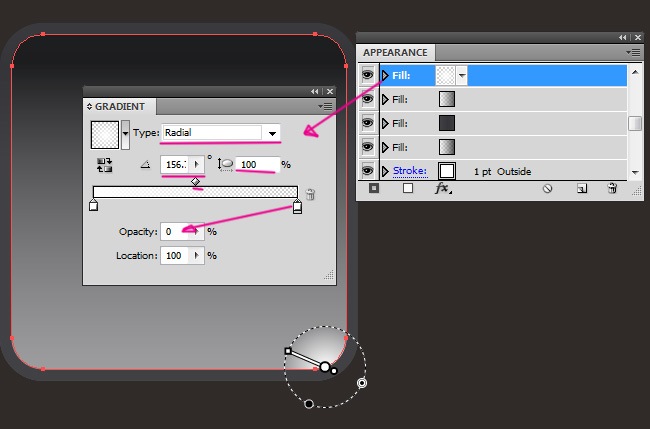Hide the selected top Fill attribute
The height and width of the screenshot is (429, 650).
pos(367,75)
